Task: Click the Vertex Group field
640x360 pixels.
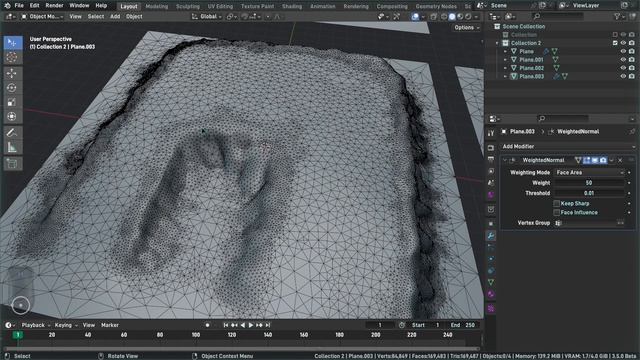Action: pos(589,223)
